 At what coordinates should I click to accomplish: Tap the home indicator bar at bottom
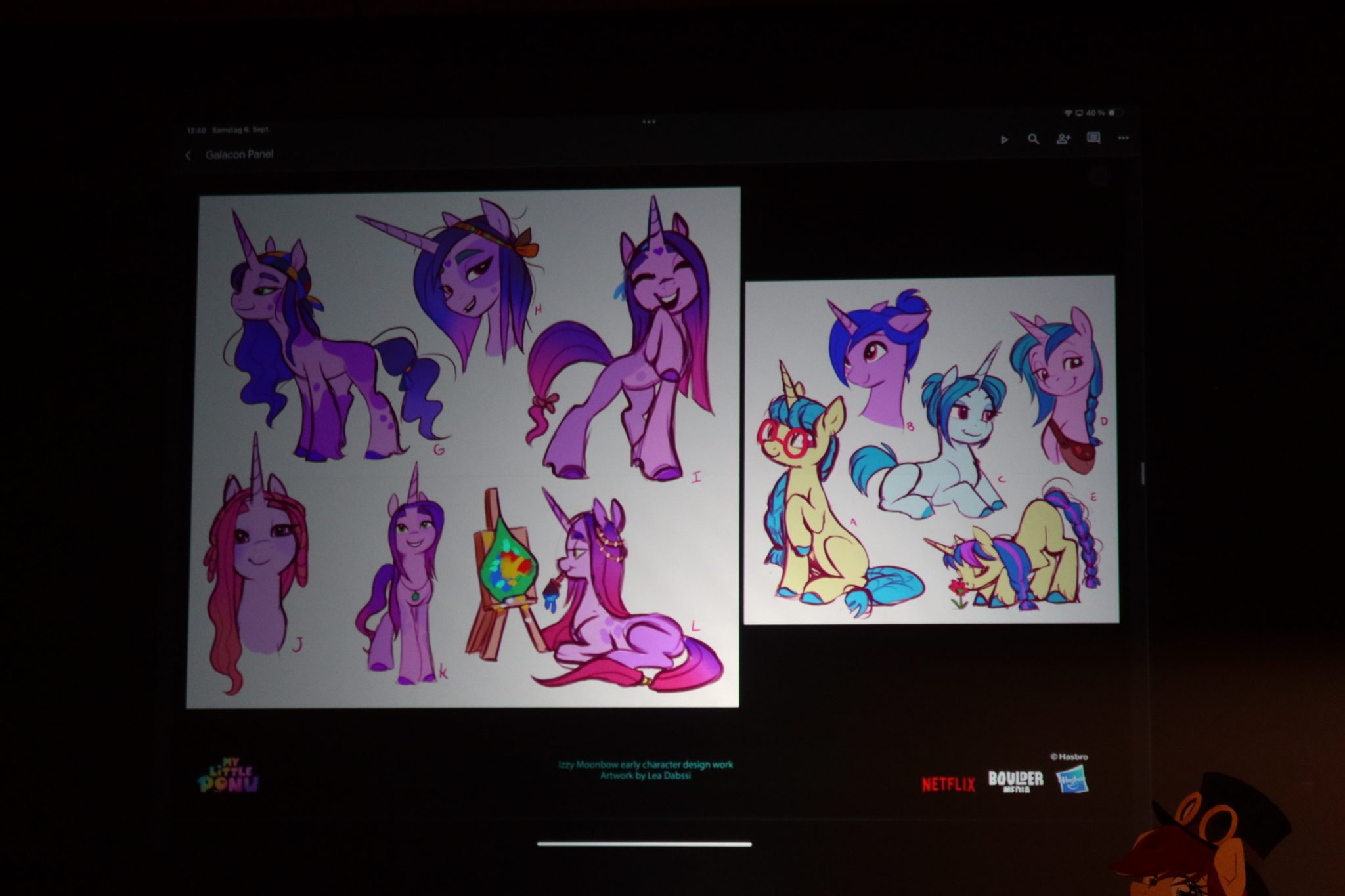(x=644, y=844)
